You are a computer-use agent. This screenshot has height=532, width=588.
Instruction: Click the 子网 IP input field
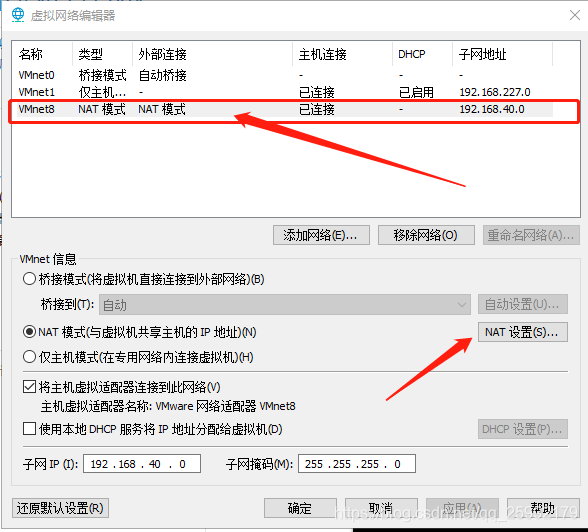(142, 464)
